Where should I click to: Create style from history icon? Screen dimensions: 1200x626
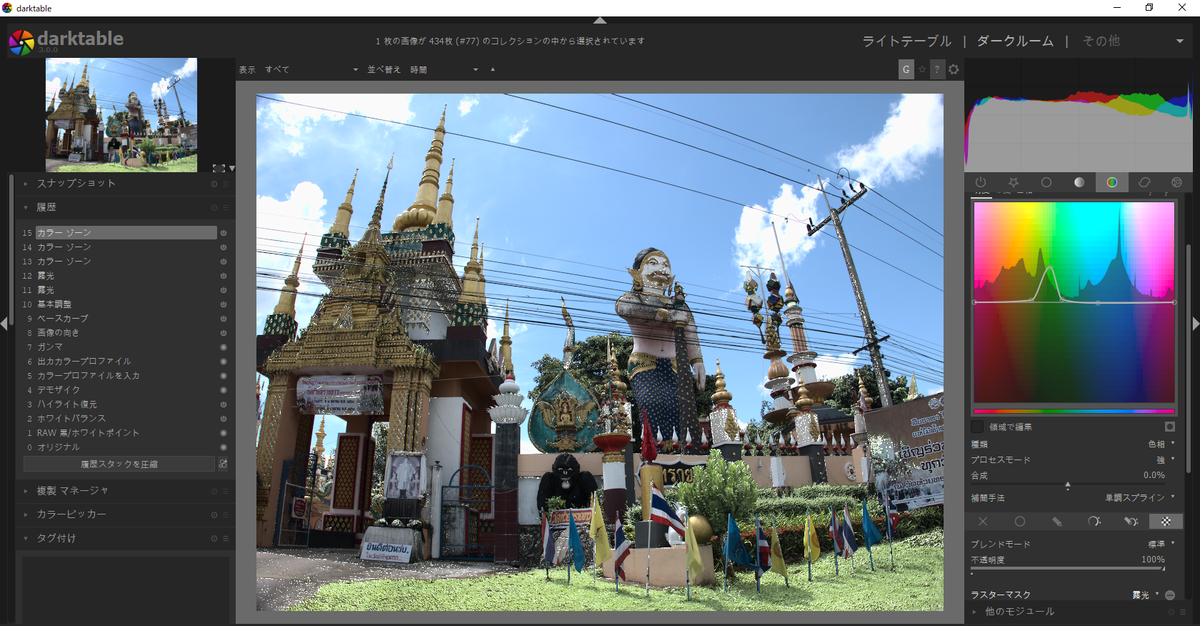click(x=223, y=464)
